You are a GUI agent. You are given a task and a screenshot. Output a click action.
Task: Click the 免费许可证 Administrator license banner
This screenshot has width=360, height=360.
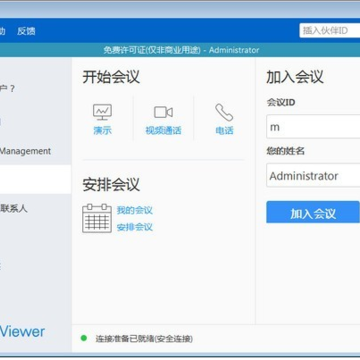pyautogui.click(x=181, y=50)
